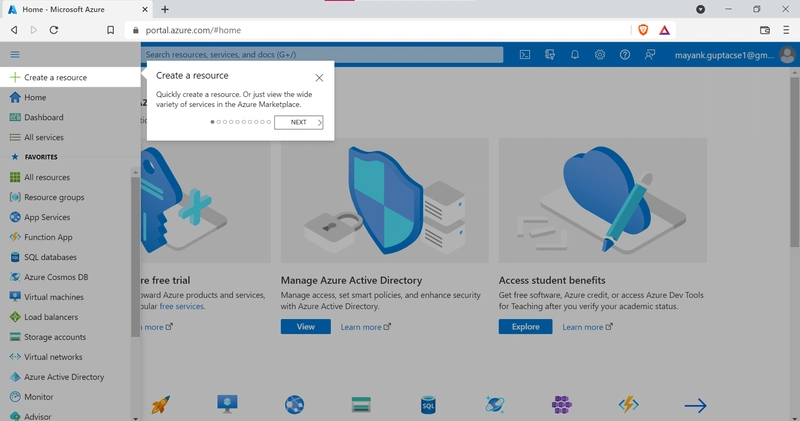Open the Help question mark icon

point(624,55)
